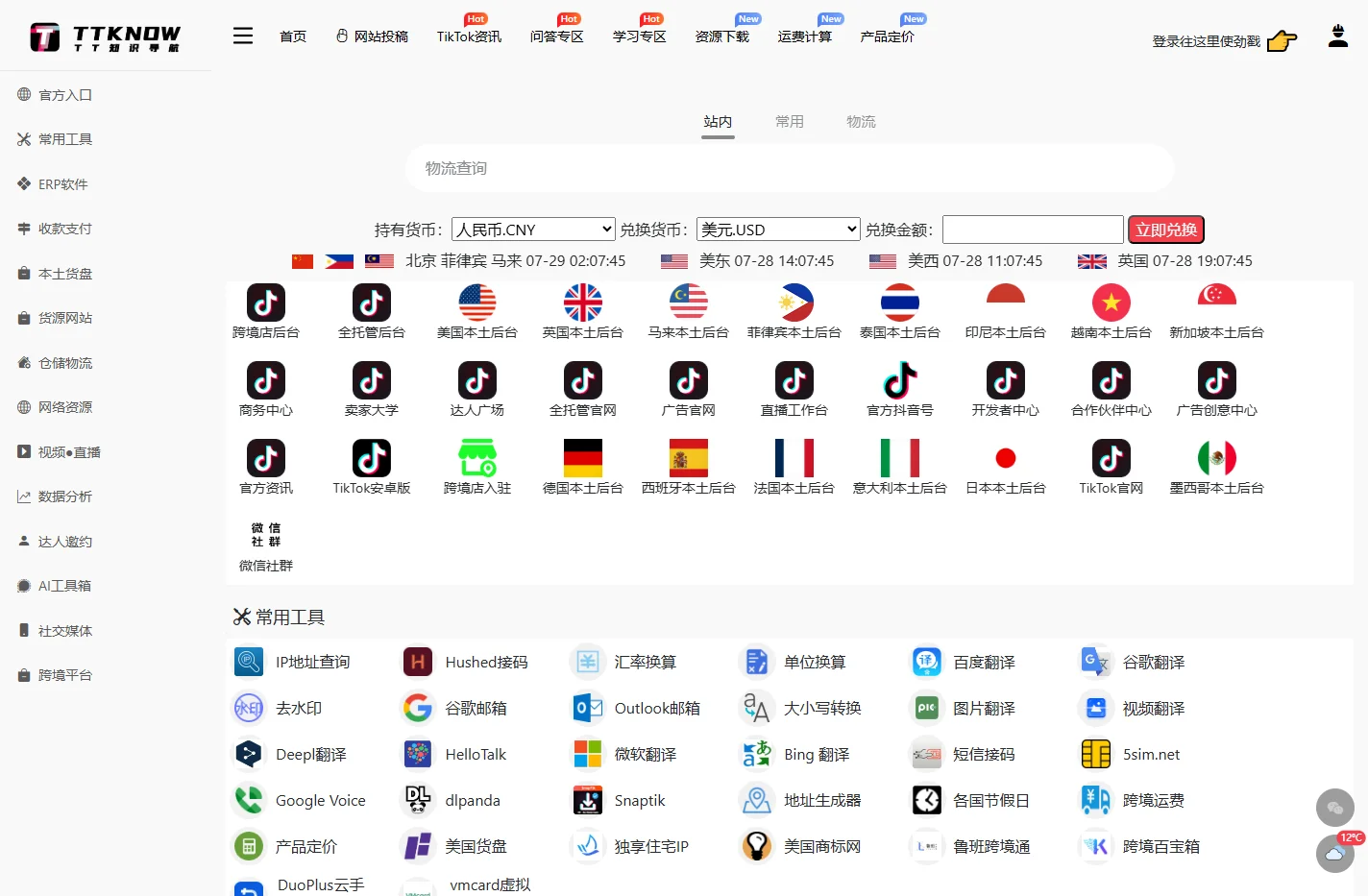Image resolution: width=1368 pixels, height=896 pixels.
Task: Open the 资源下载 nav item
Action: 722,36
